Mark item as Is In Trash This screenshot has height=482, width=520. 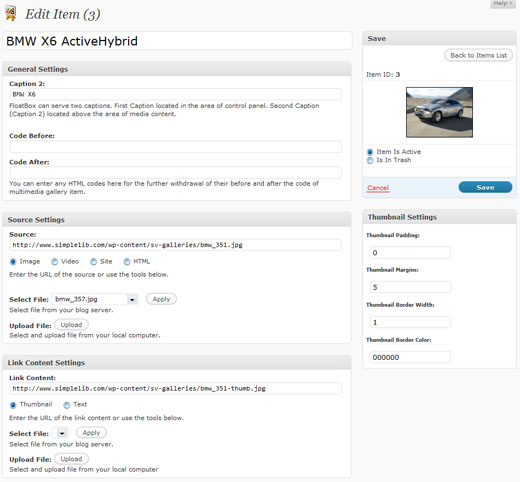click(x=370, y=160)
